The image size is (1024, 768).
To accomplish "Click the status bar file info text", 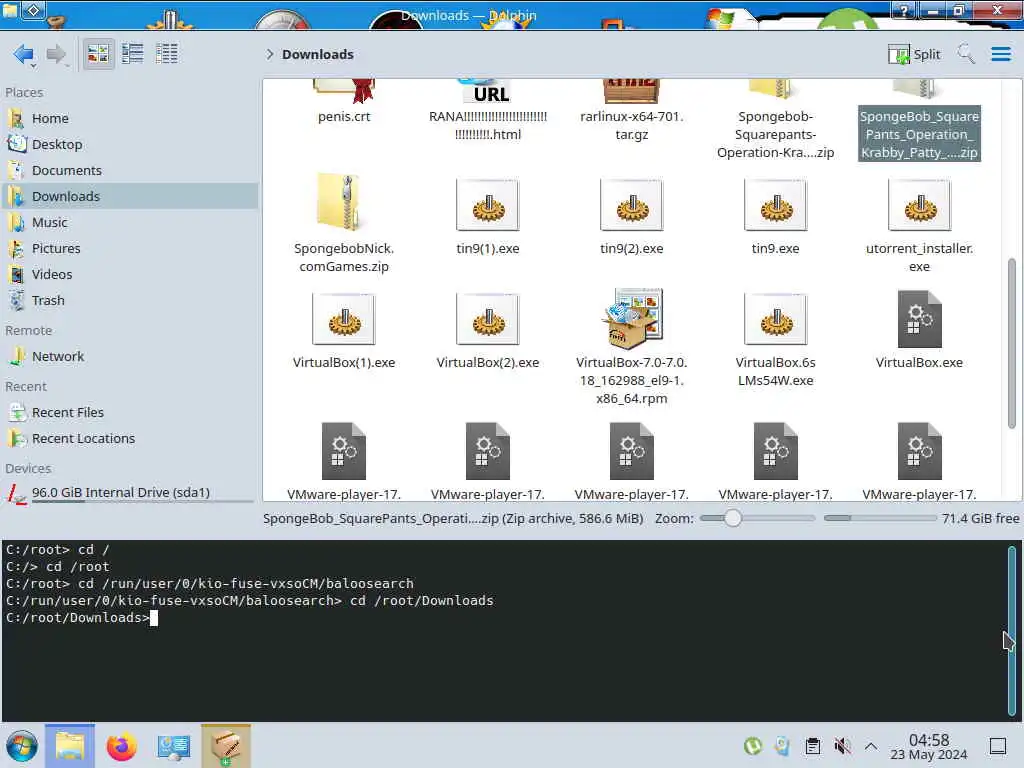I will coord(453,519).
